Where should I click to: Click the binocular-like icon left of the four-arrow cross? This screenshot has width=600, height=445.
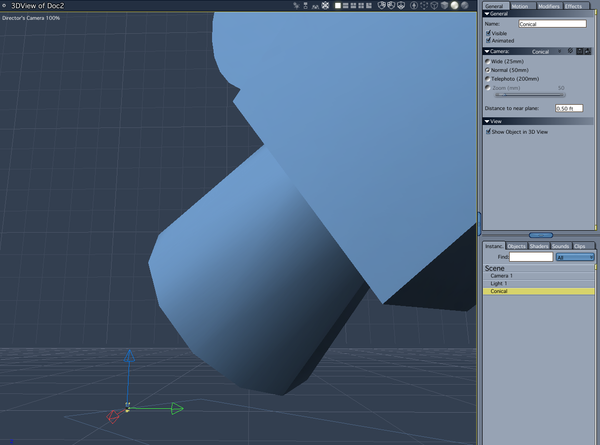pos(315,6)
